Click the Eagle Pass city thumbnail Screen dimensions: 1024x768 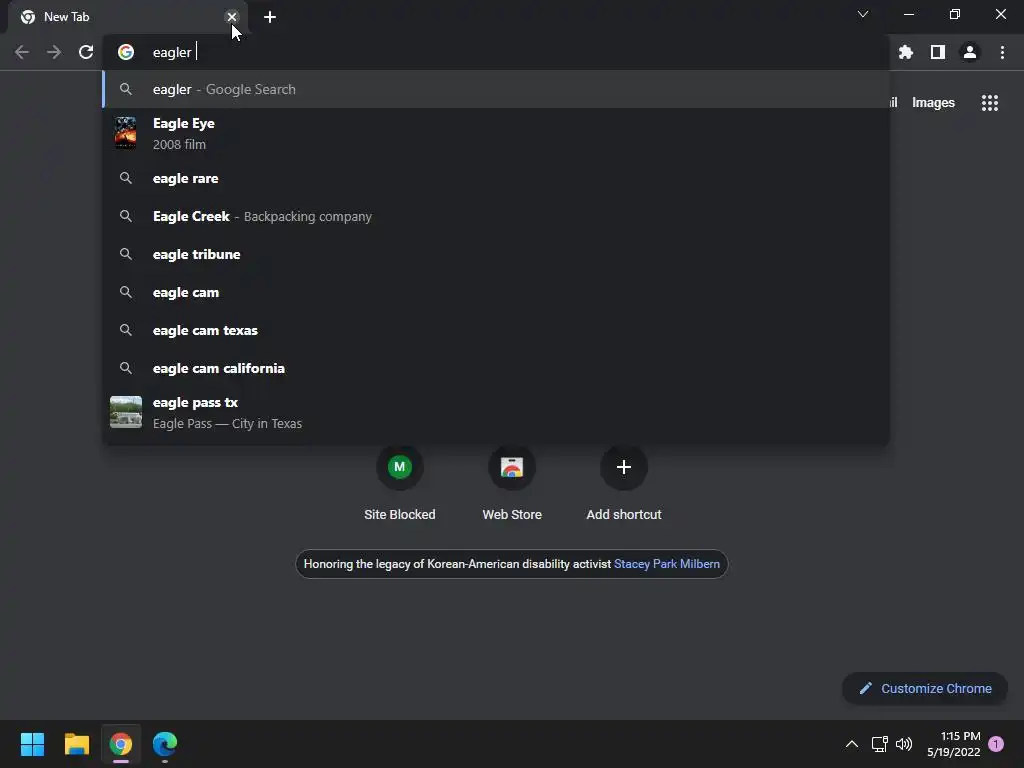click(125, 412)
